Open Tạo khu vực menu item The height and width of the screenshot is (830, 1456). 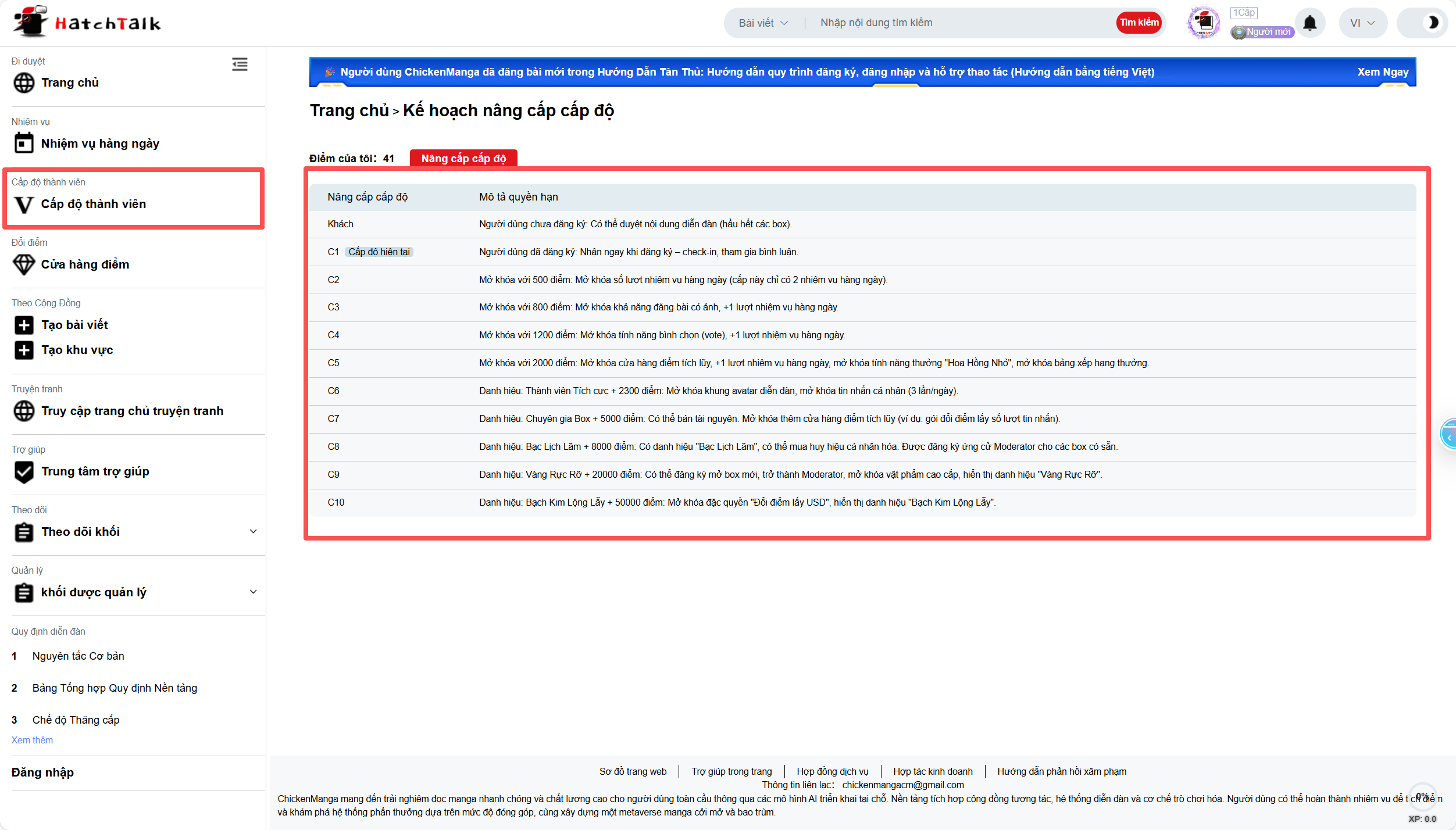tap(77, 350)
